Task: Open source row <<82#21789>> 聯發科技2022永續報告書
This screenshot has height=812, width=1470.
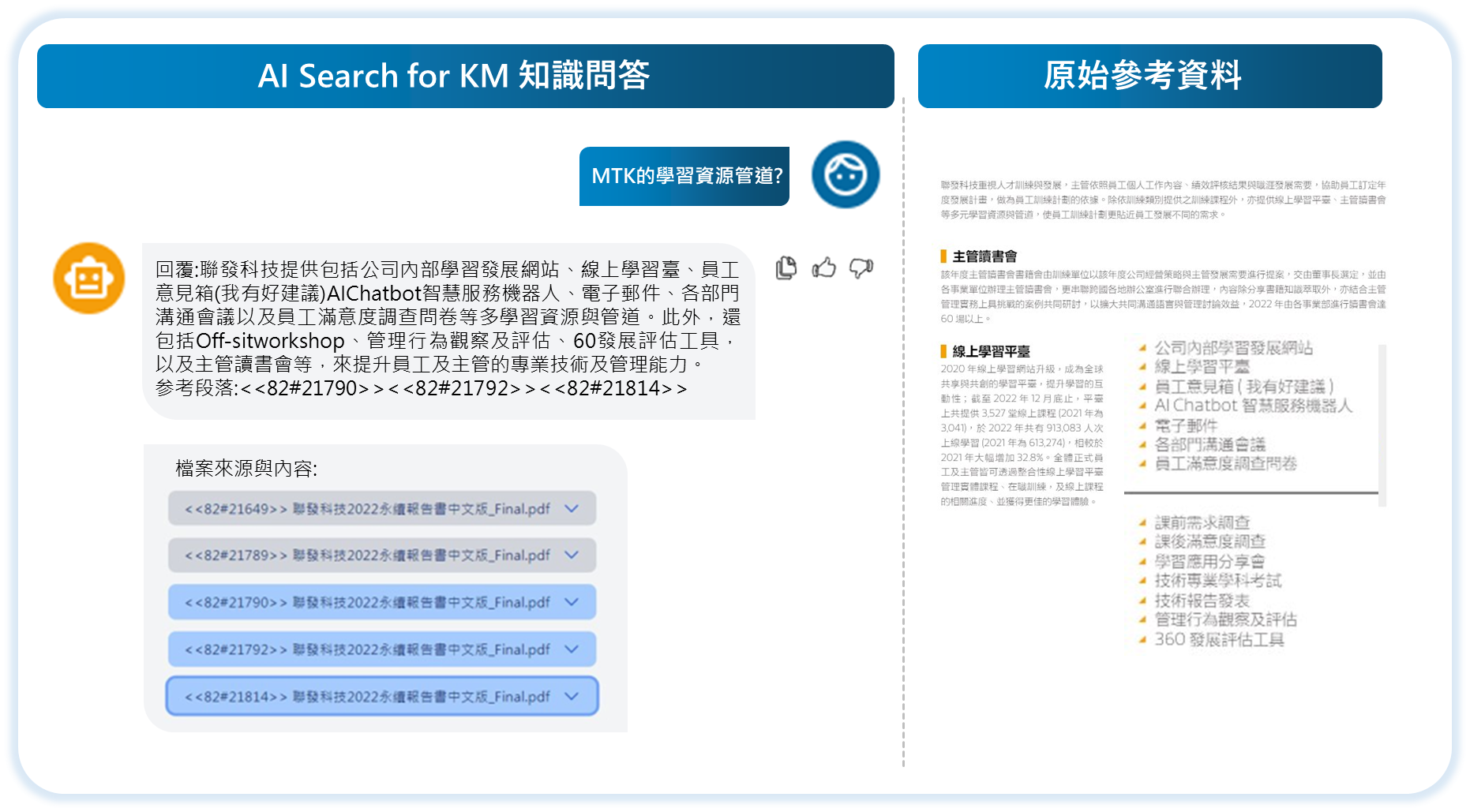Action: coord(382,556)
